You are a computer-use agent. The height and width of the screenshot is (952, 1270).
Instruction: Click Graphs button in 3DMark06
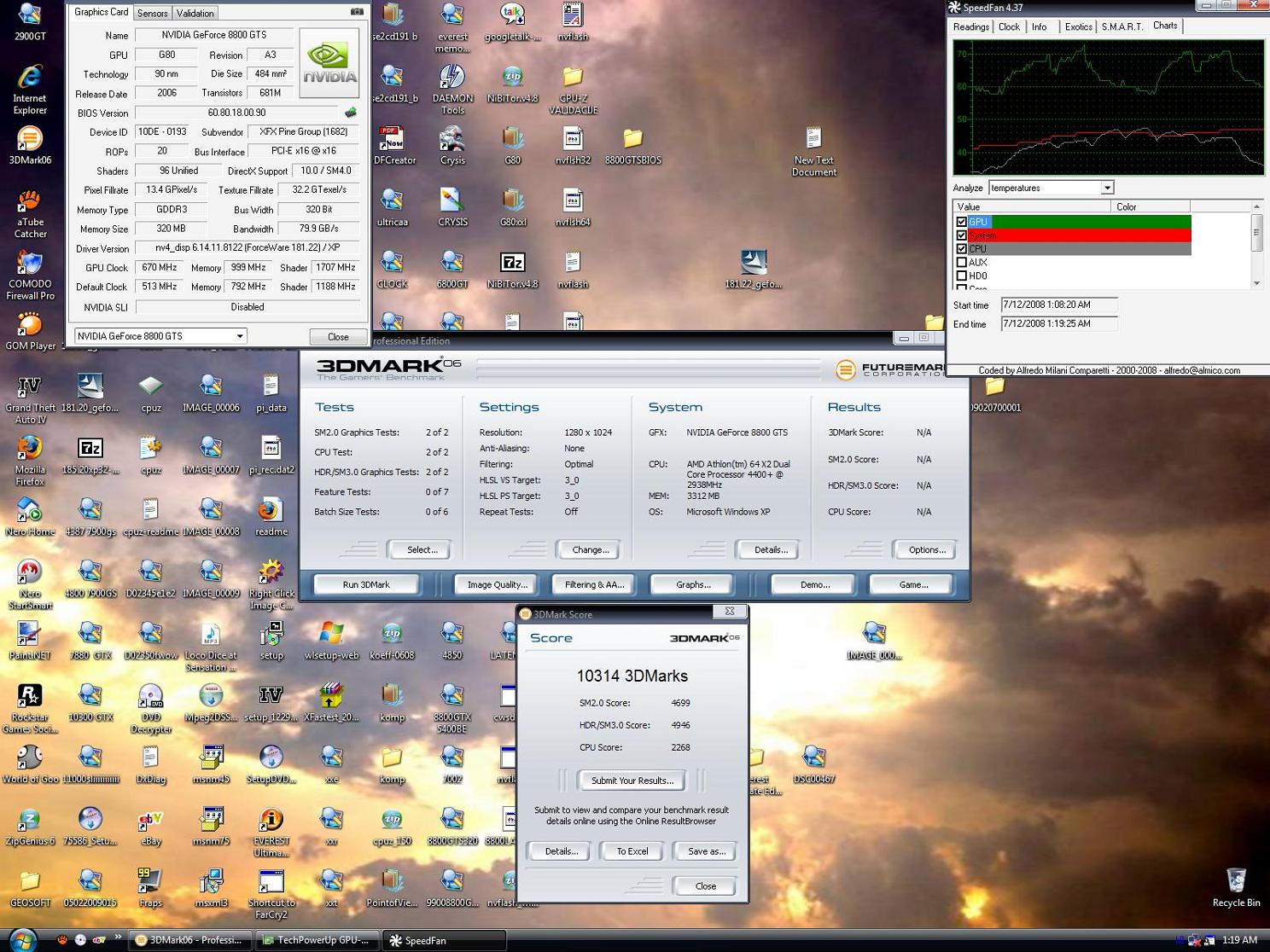693,584
